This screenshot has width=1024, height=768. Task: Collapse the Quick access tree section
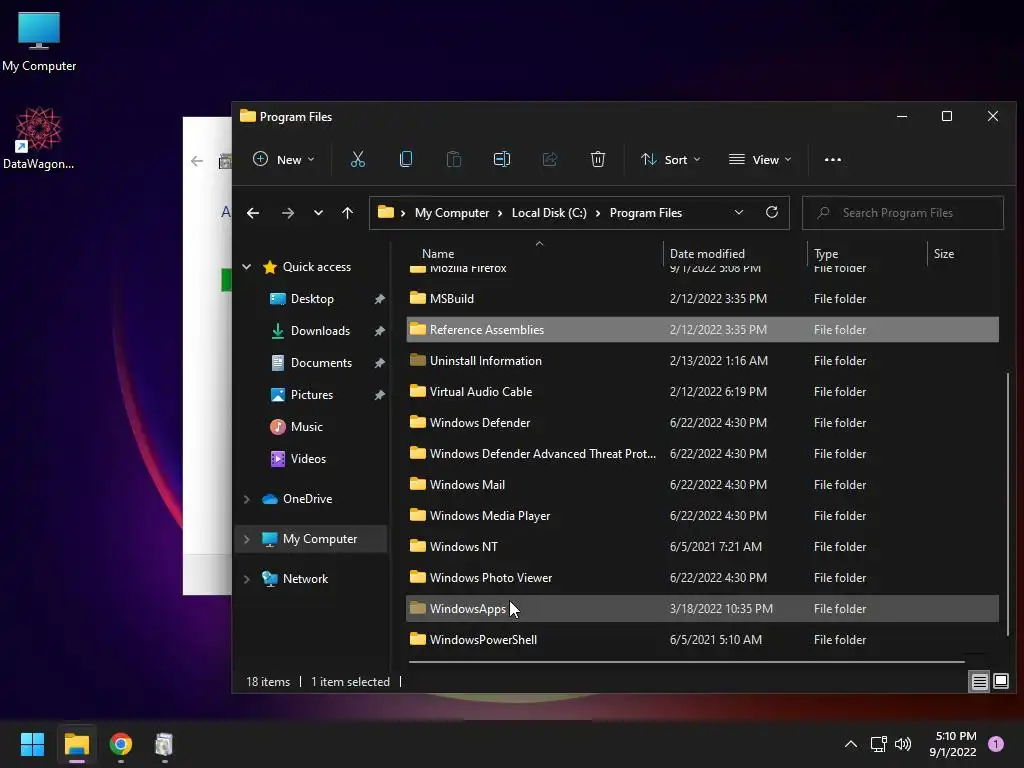click(247, 266)
